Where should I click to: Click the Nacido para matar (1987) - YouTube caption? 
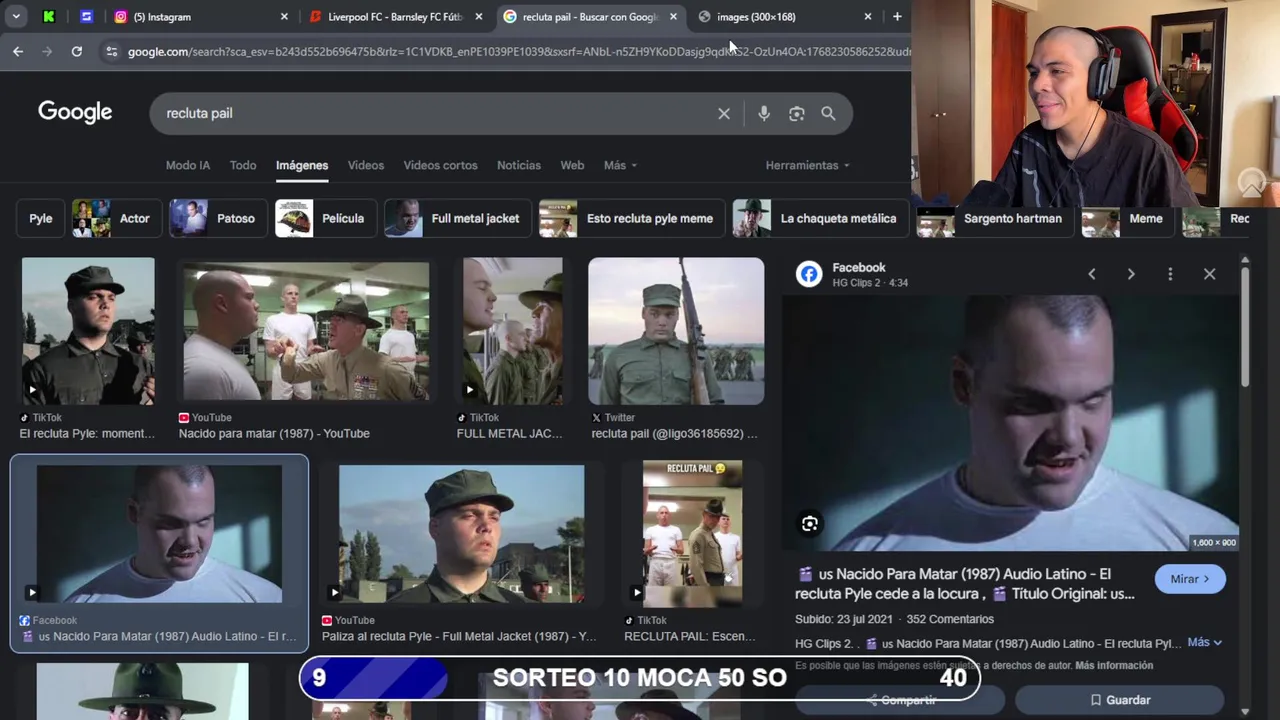tap(274, 433)
